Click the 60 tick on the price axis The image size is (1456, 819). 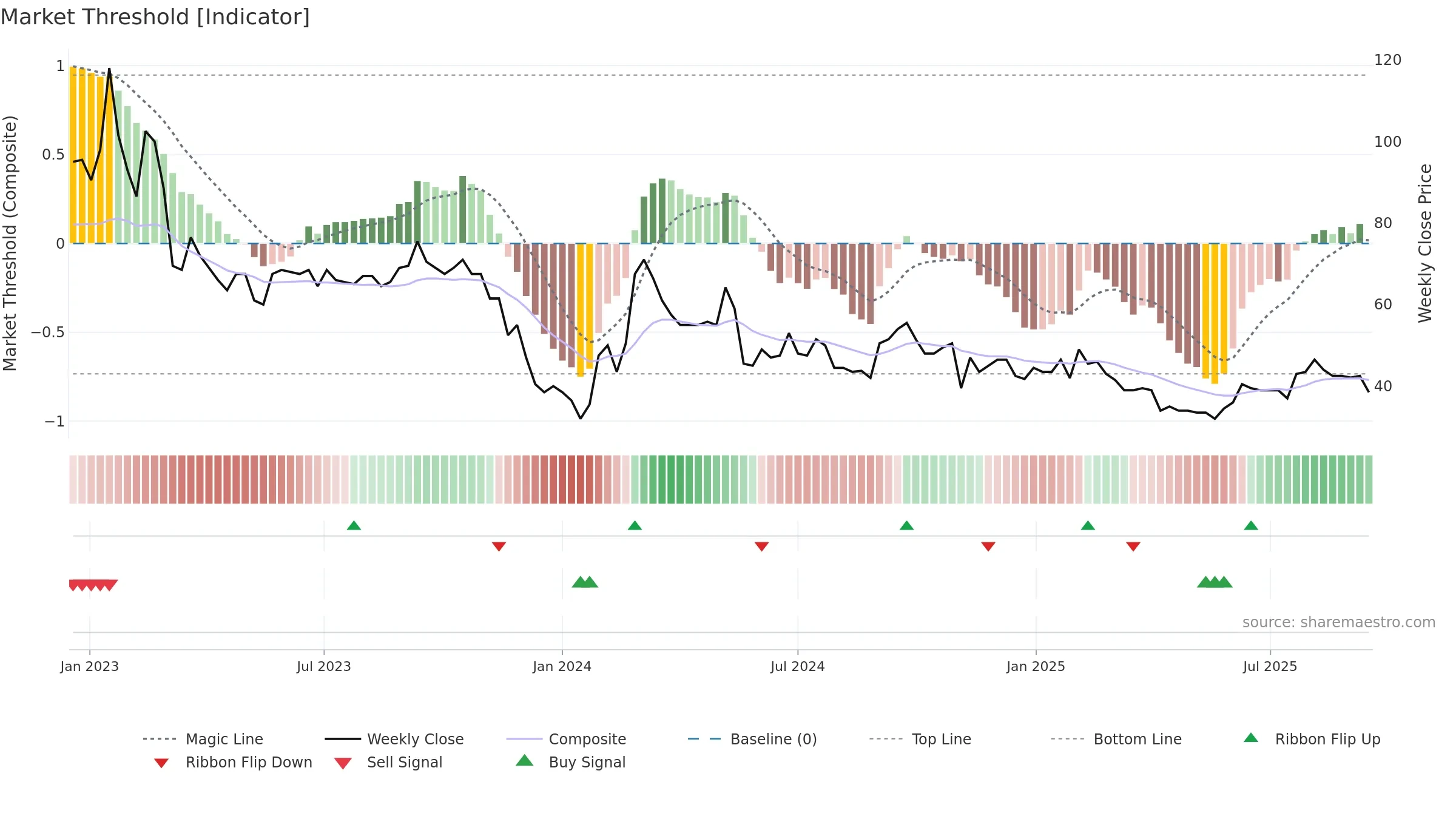pos(1383,305)
